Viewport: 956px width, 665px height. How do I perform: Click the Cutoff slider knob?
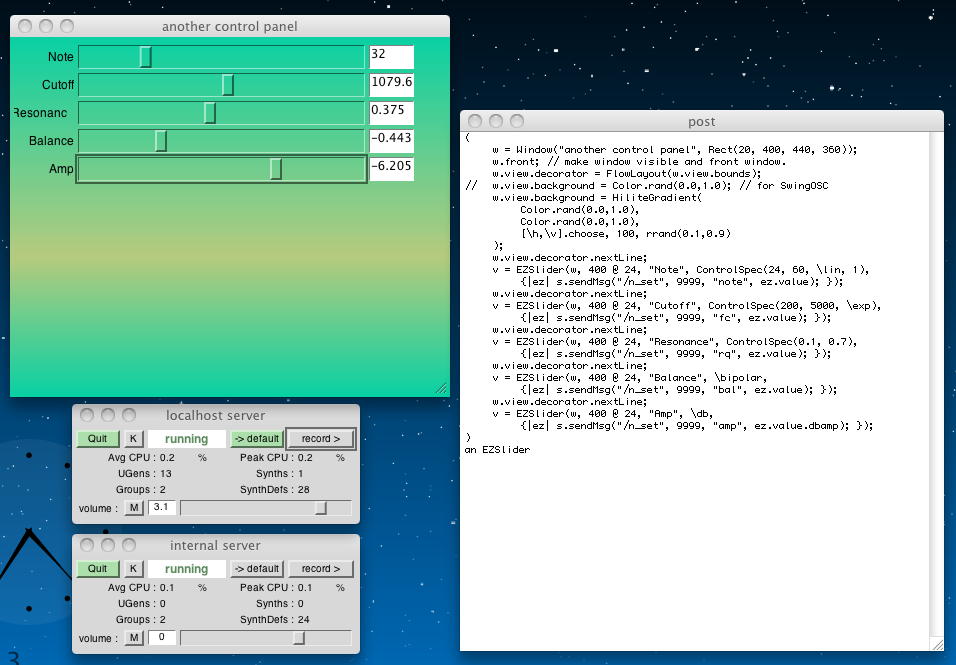(x=228, y=85)
